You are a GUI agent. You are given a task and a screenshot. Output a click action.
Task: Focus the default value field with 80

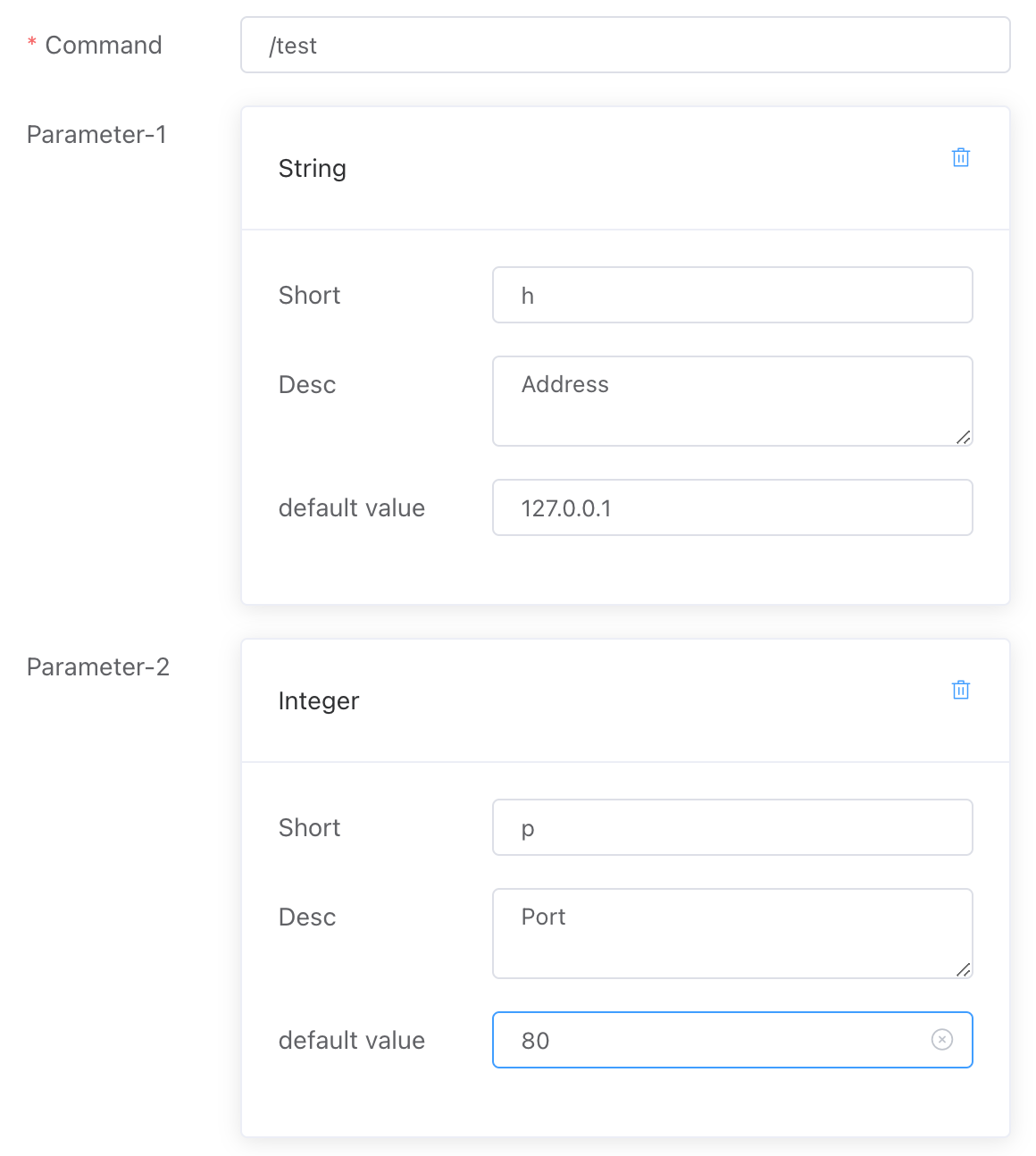[714, 1041]
